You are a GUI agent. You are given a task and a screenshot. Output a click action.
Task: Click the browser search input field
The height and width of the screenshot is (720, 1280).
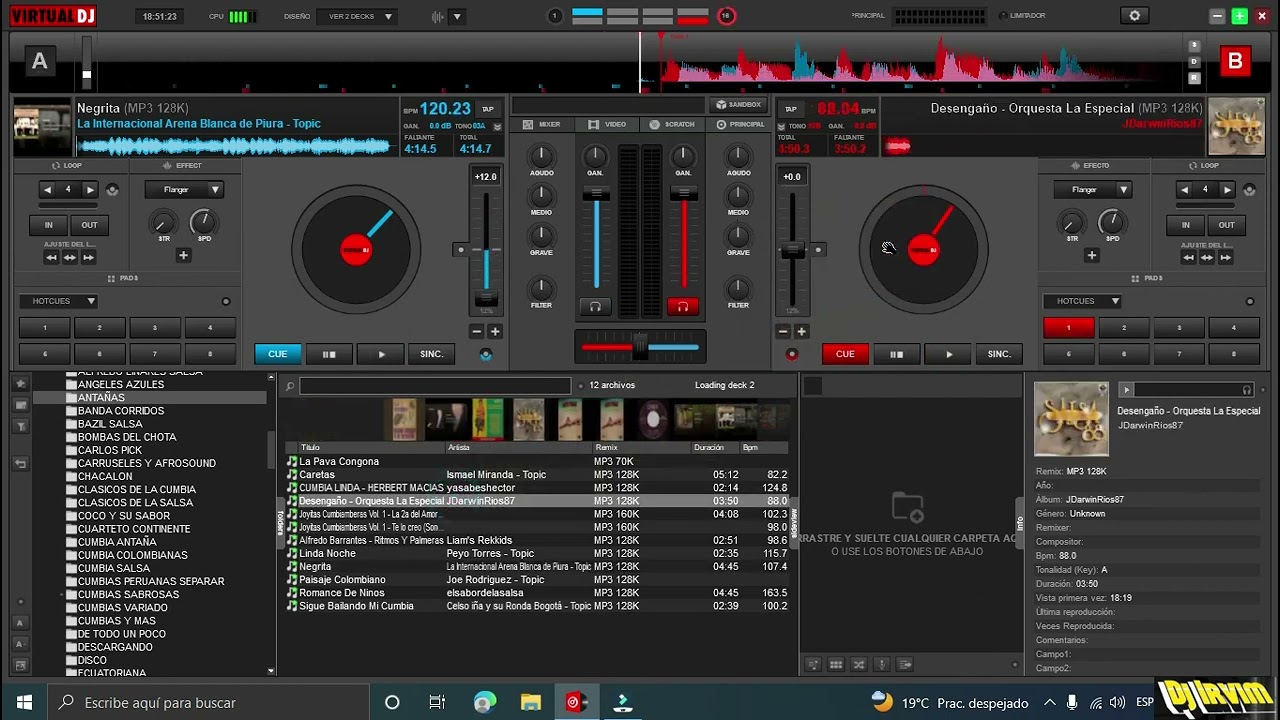[x=435, y=386]
